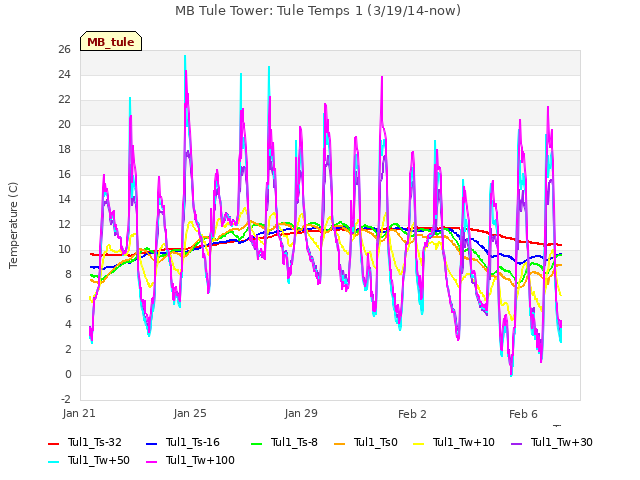Click the Tul1_Tw+30 legend label
Image resolution: width=640 pixels, height=480 pixels.
tap(562, 442)
